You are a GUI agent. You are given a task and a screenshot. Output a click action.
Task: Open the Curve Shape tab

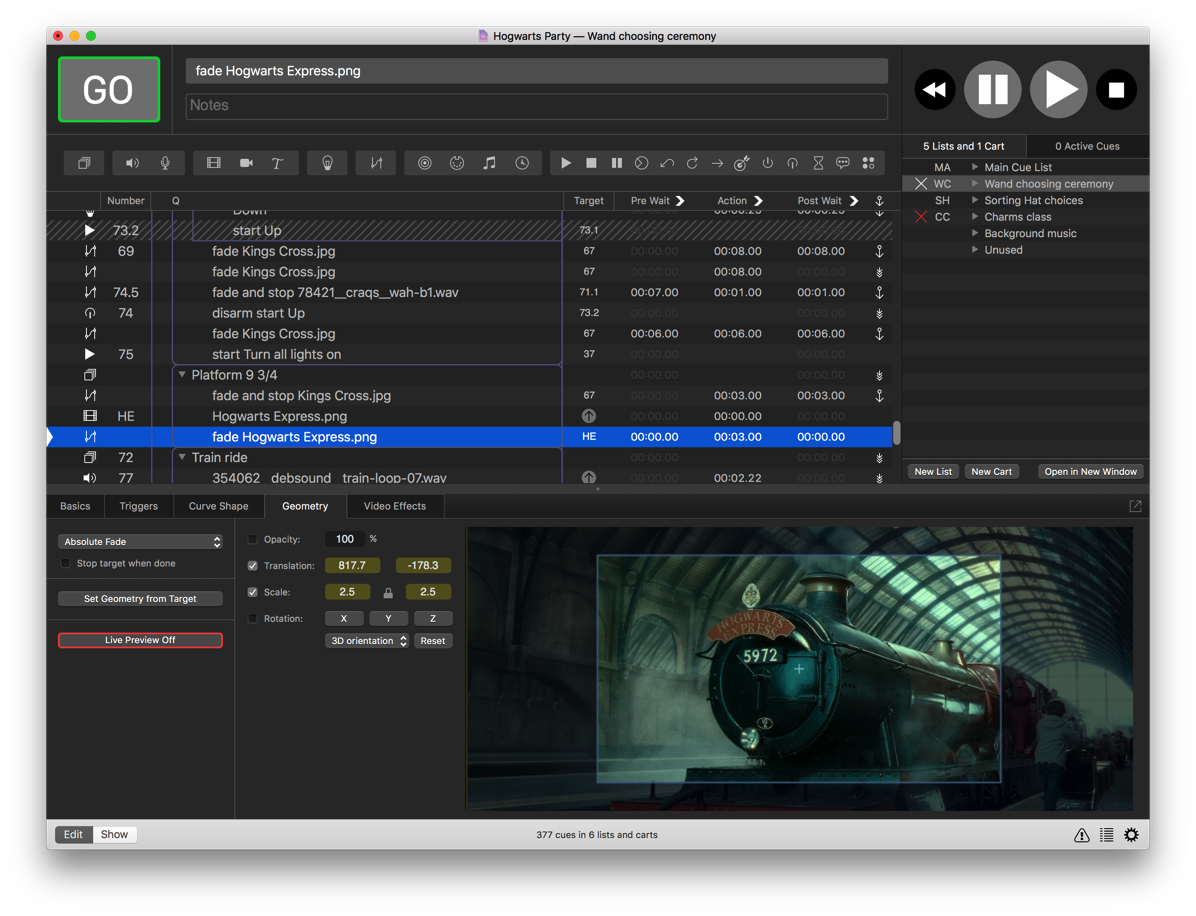coord(218,506)
